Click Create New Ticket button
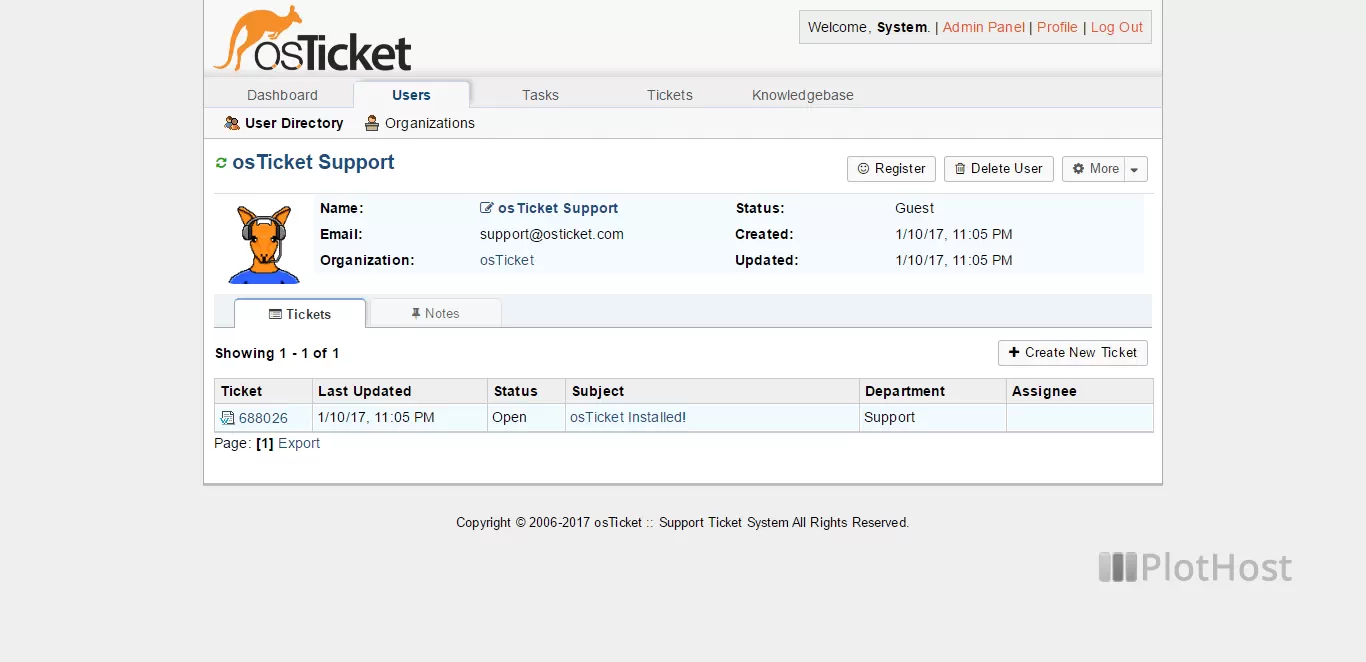Screen dimensions: 1366x662 [1073, 353]
